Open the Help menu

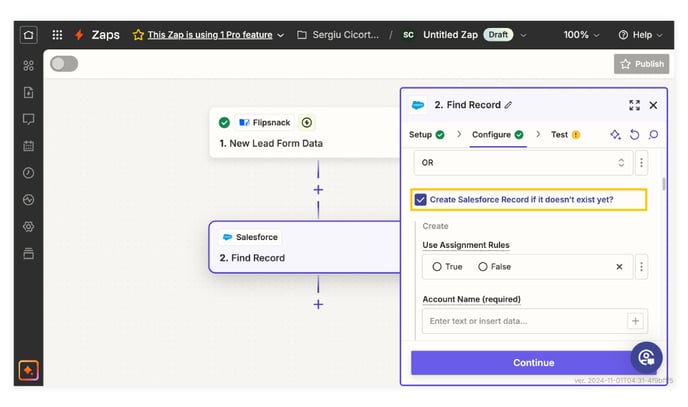pos(640,35)
